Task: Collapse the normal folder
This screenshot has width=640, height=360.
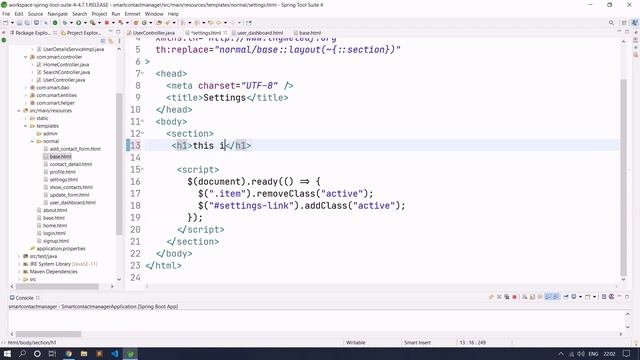Action: pos(32,141)
